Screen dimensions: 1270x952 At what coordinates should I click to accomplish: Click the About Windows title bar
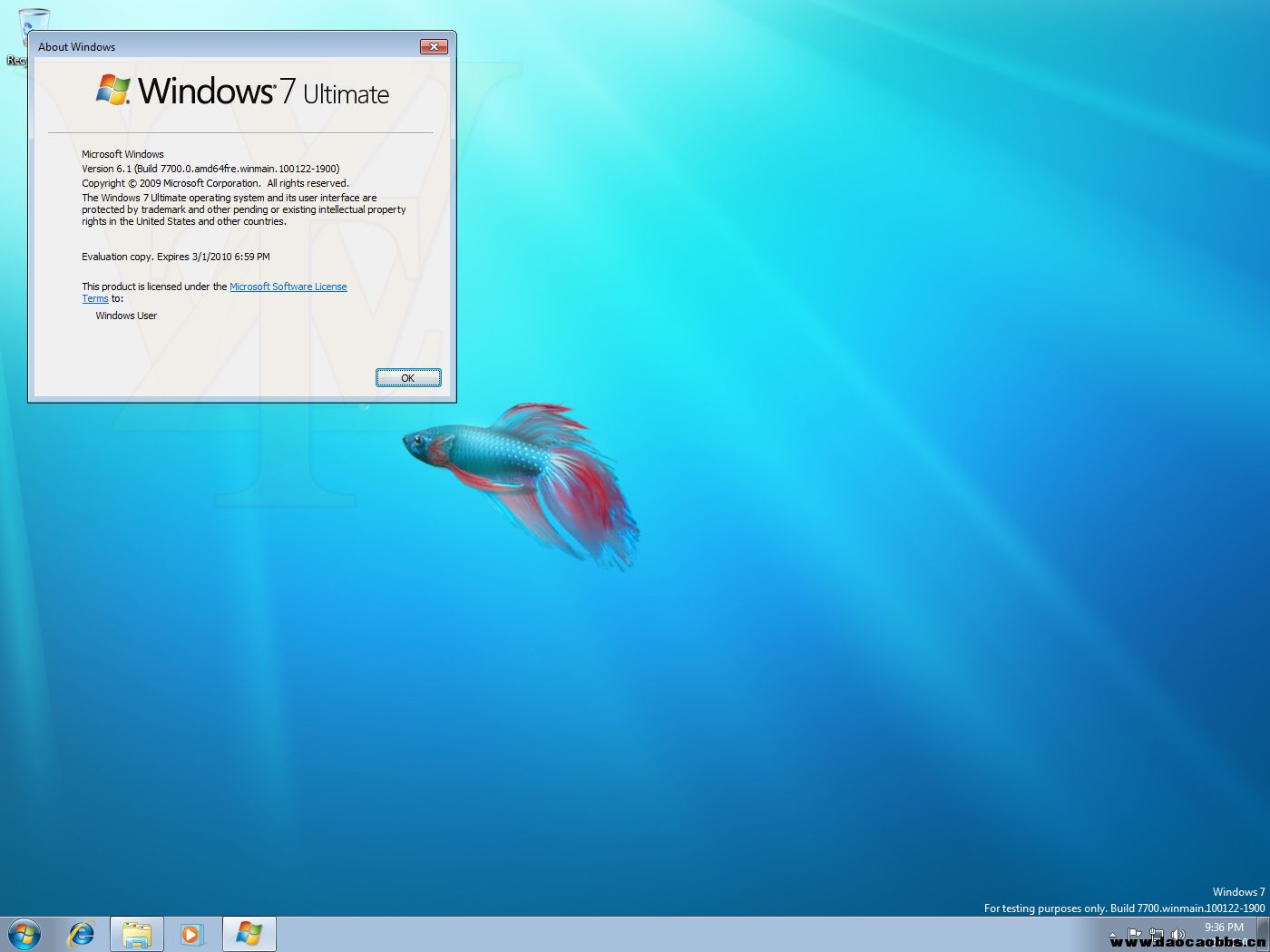click(x=227, y=46)
